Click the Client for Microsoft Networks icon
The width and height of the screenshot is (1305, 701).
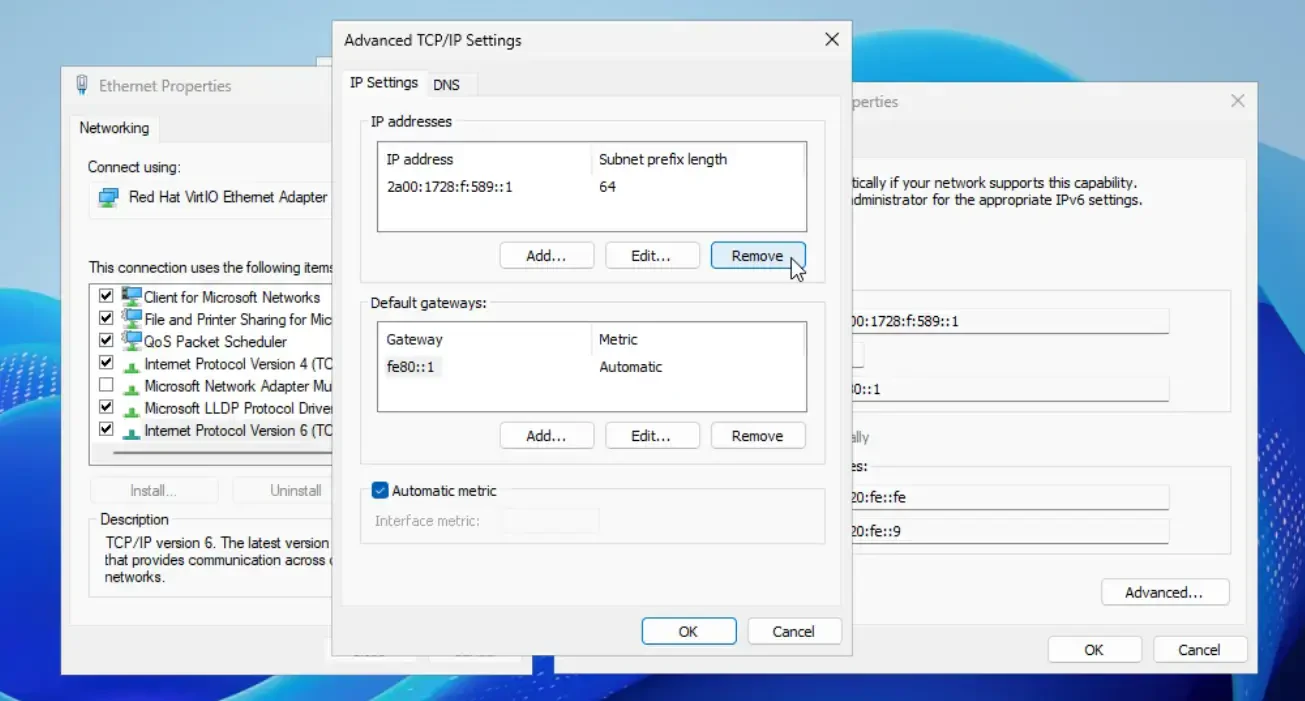[x=132, y=296]
